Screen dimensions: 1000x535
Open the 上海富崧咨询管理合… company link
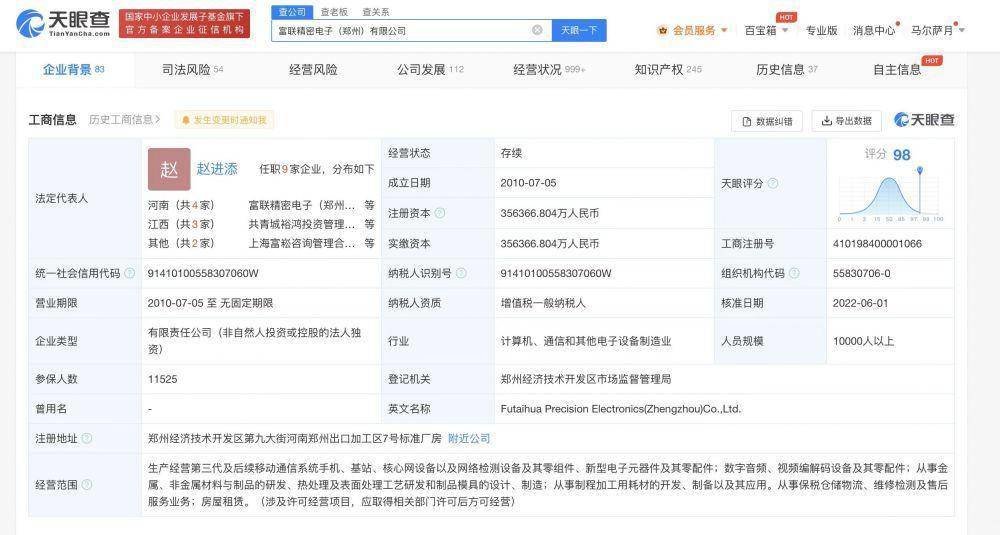(301, 243)
